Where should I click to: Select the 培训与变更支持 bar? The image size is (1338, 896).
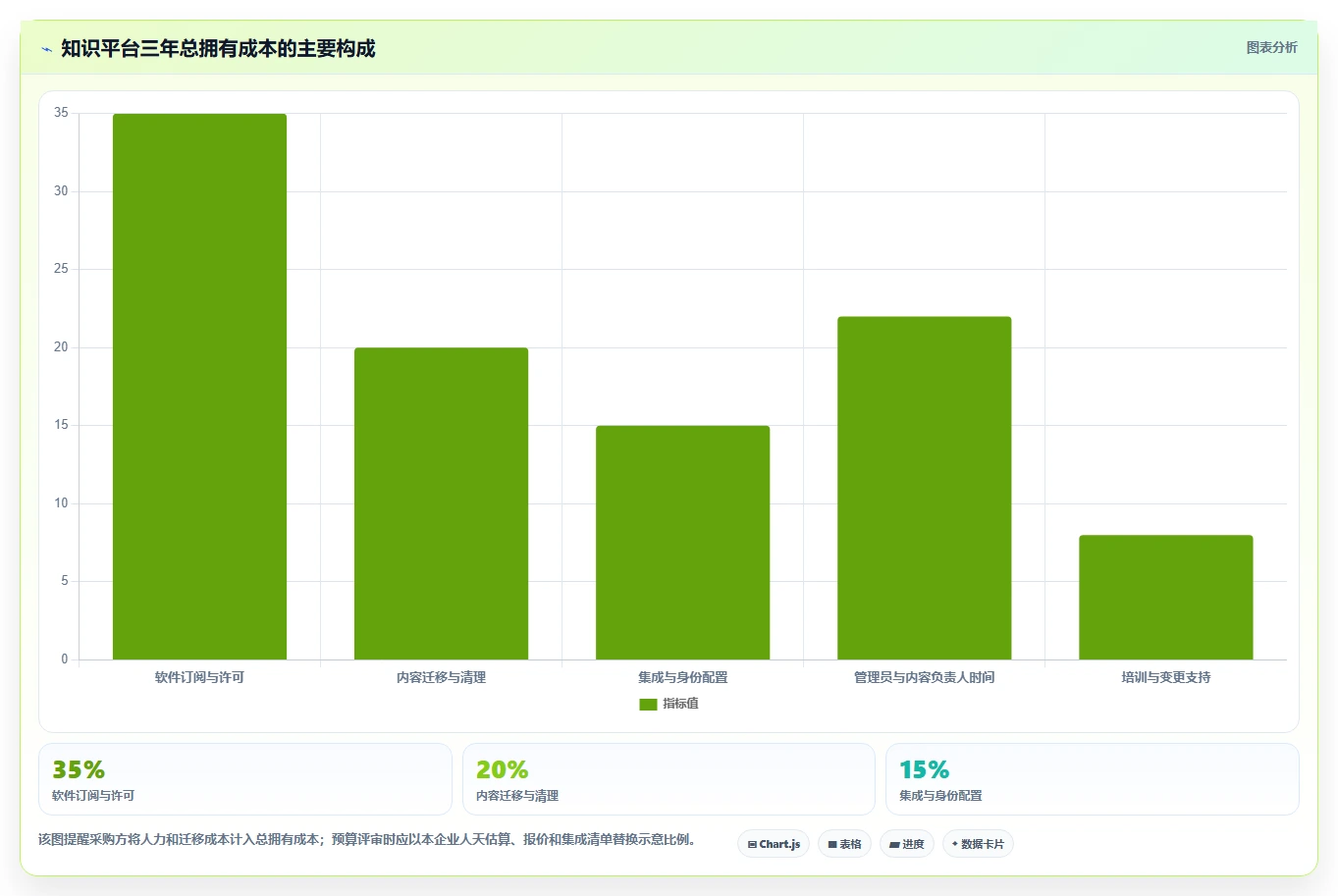pyautogui.click(x=1165, y=598)
